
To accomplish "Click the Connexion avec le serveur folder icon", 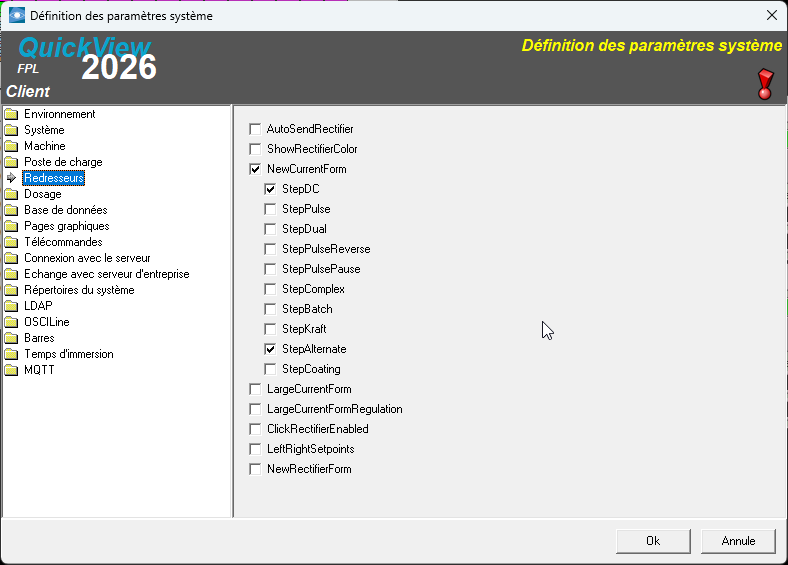I will (x=11, y=258).
